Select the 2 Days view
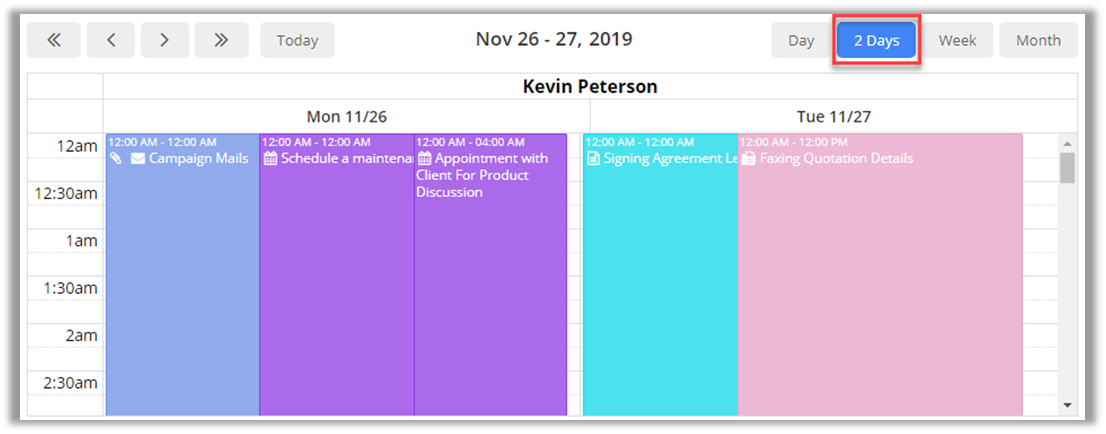Image resolution: width=1106 pixels, height=434 pixels. (x=876, y=40)
